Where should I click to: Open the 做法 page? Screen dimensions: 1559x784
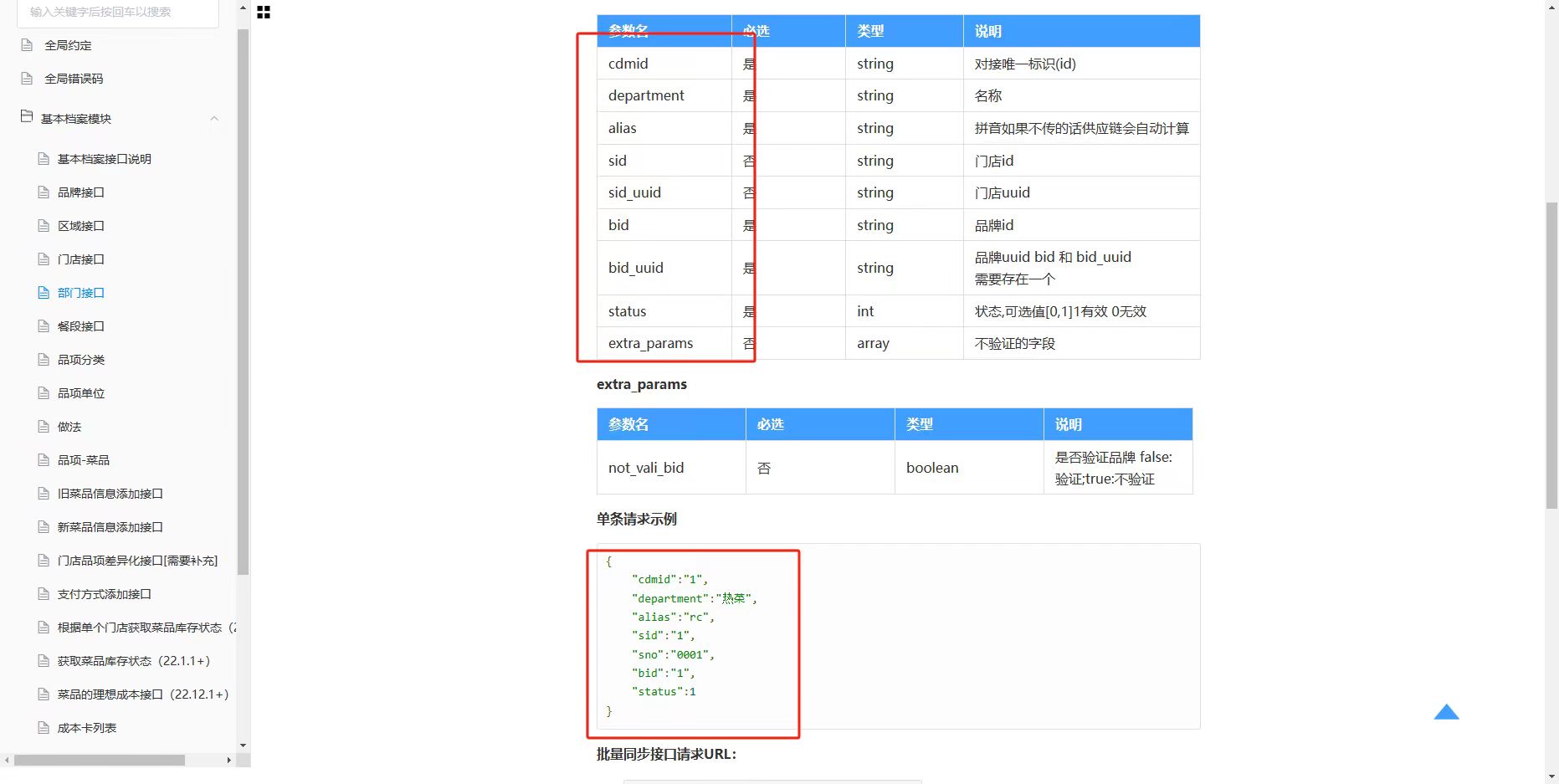tap(69, 427)
